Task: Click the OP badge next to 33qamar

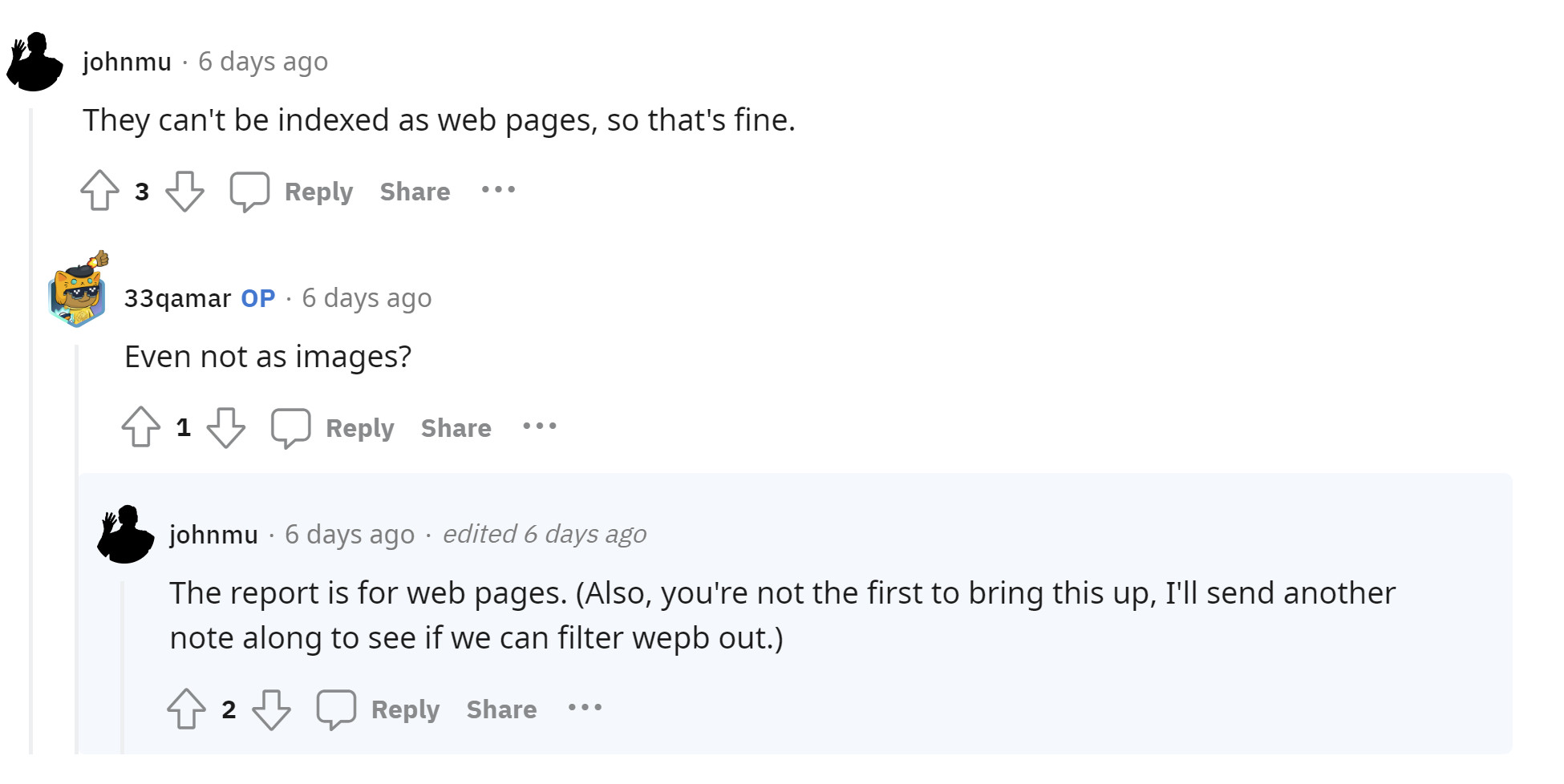Action: tap(257, 297)
